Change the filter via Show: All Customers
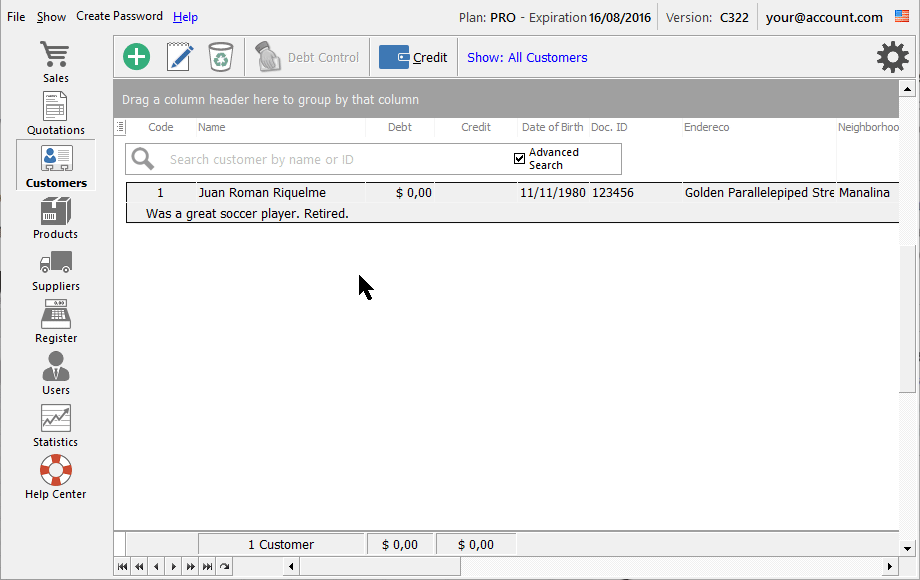This screenshot has height=580, width=920. click(527, 57)
